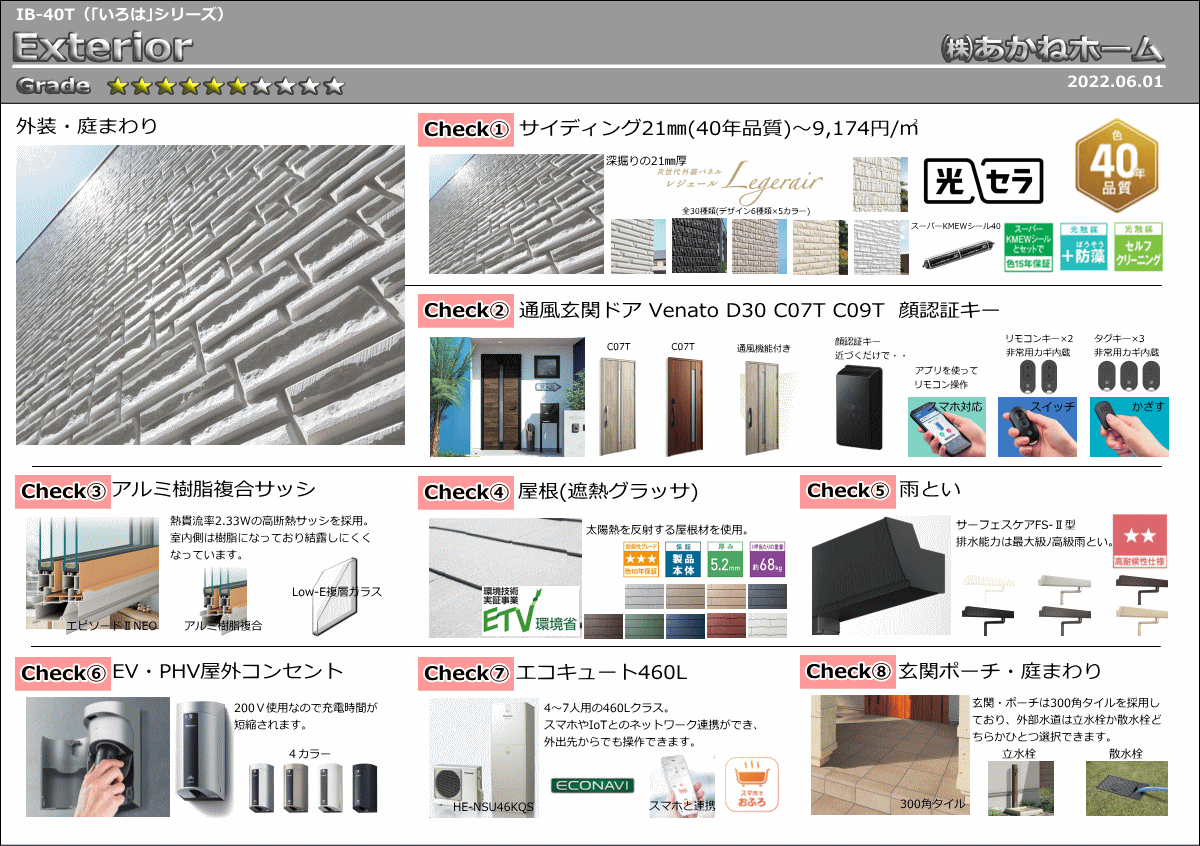
Task: Click the date 2022.06.01
Action: pyautogui.click(x=1115, y=82)
